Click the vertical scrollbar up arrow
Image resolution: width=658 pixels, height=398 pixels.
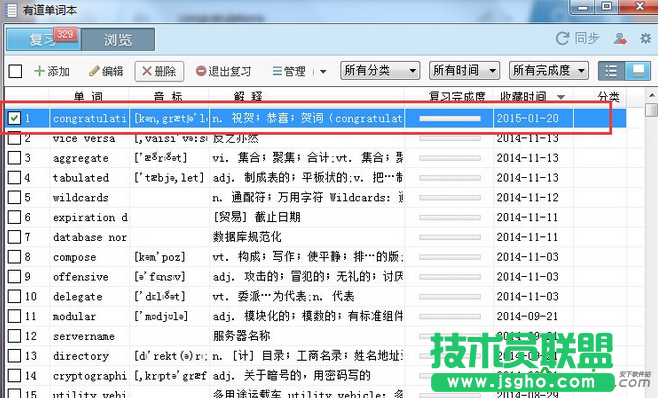pyautogui.click(x=652, y=95)
